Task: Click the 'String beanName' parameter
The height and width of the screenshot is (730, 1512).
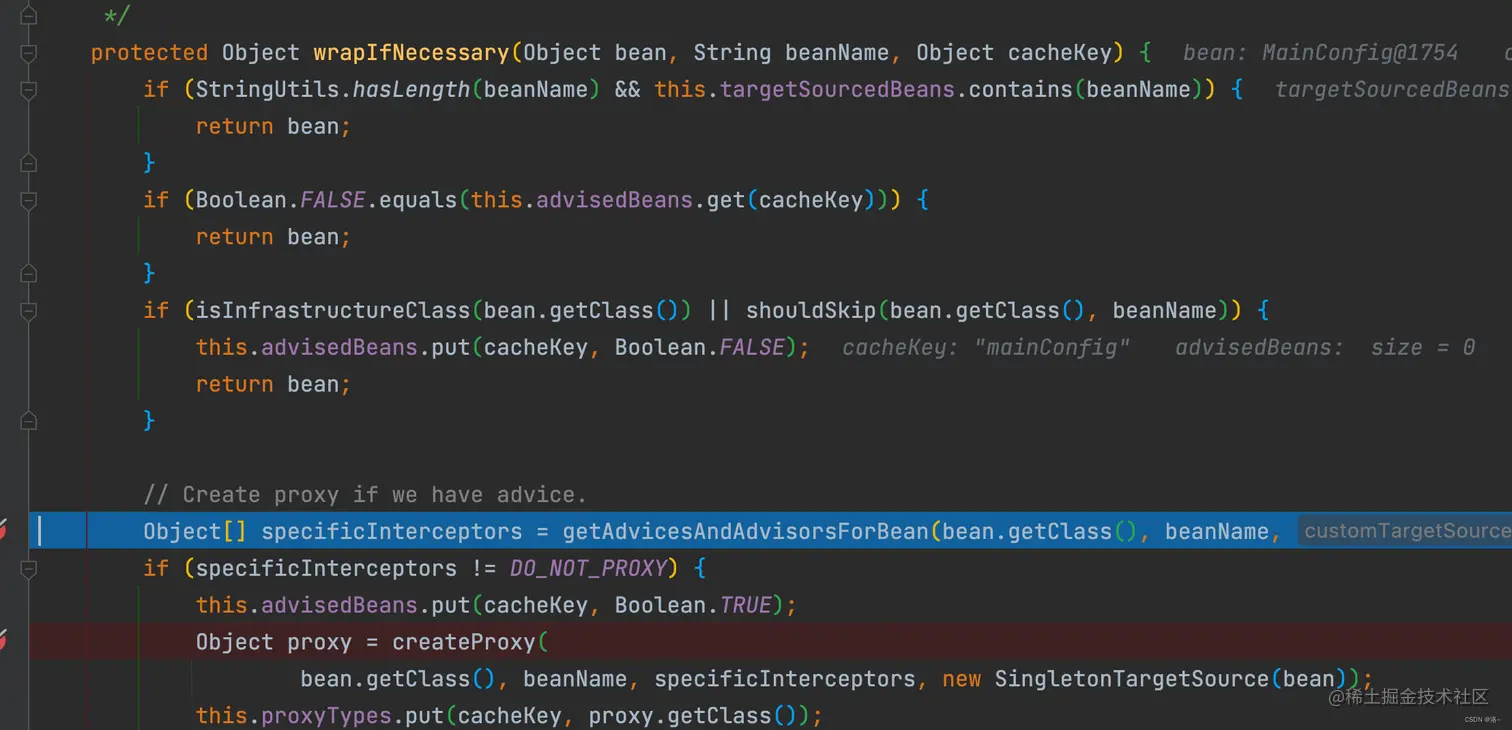Action: coord(792,53)
